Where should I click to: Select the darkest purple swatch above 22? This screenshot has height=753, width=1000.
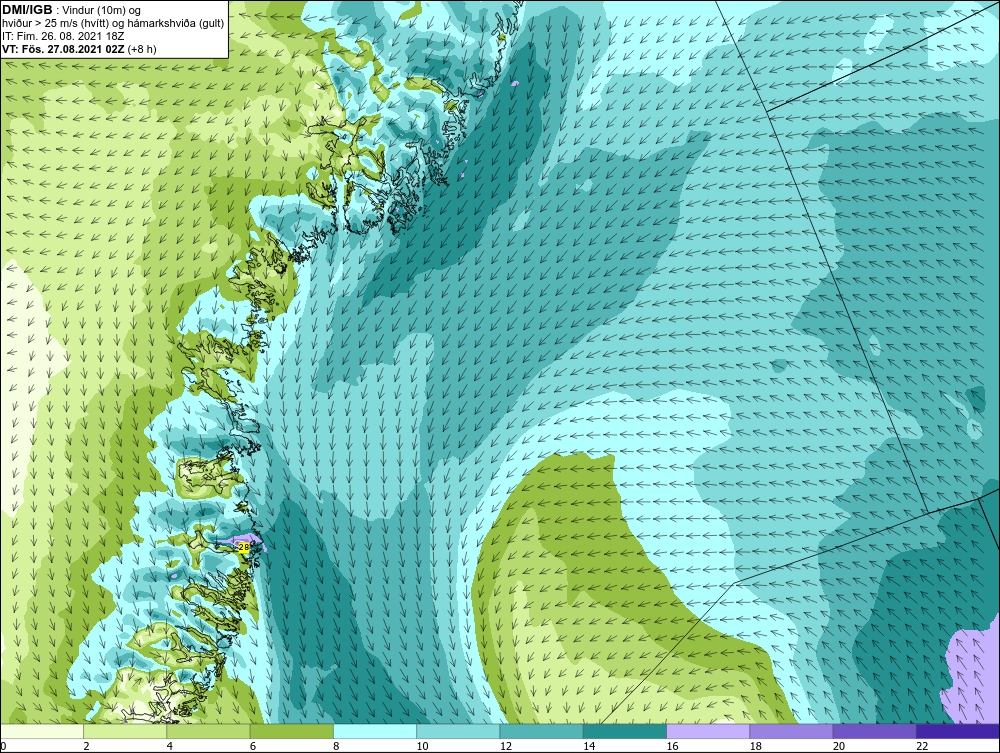(957, 731)
